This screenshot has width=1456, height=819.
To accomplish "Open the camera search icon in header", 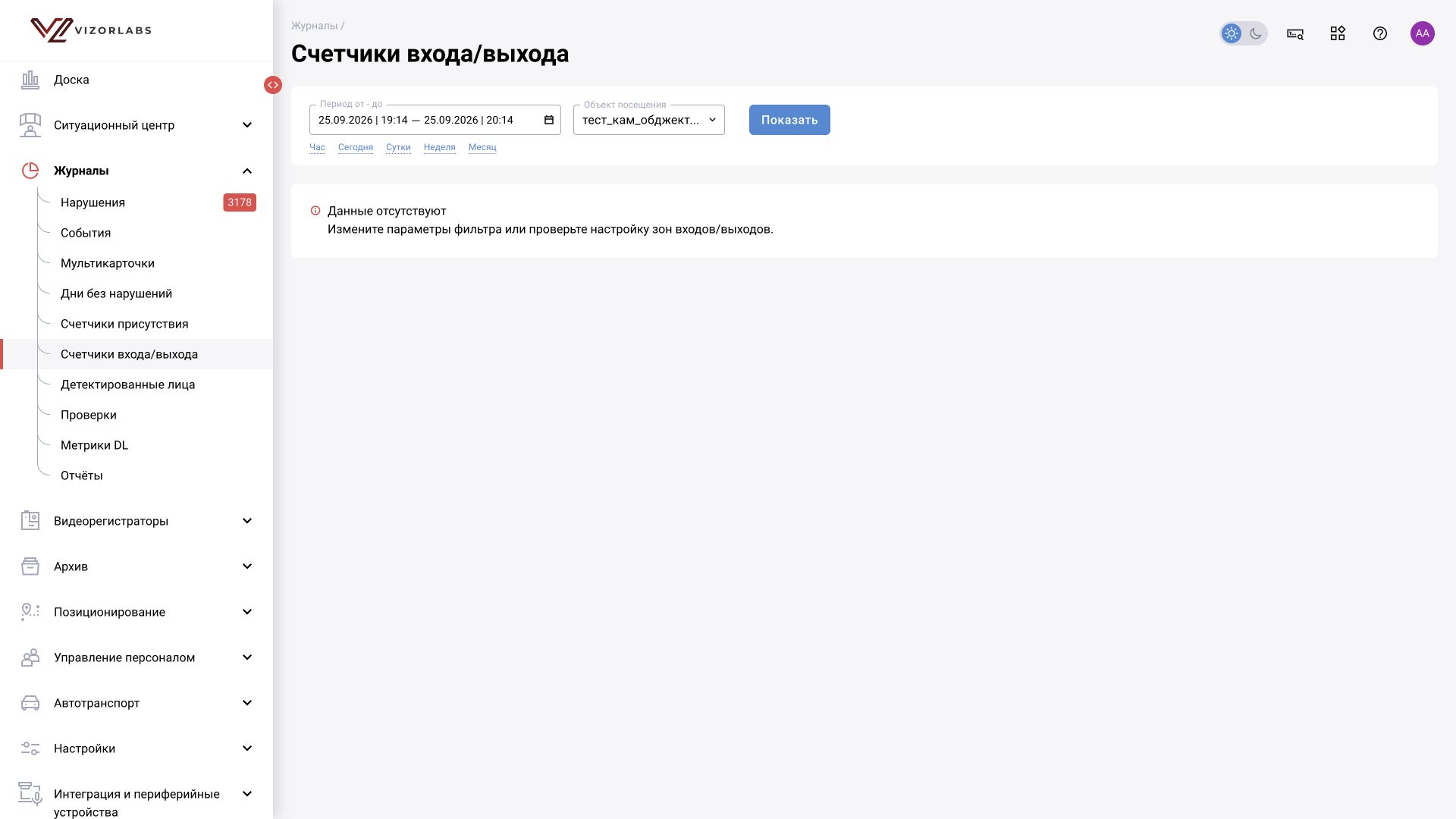I will point(1295,33).
